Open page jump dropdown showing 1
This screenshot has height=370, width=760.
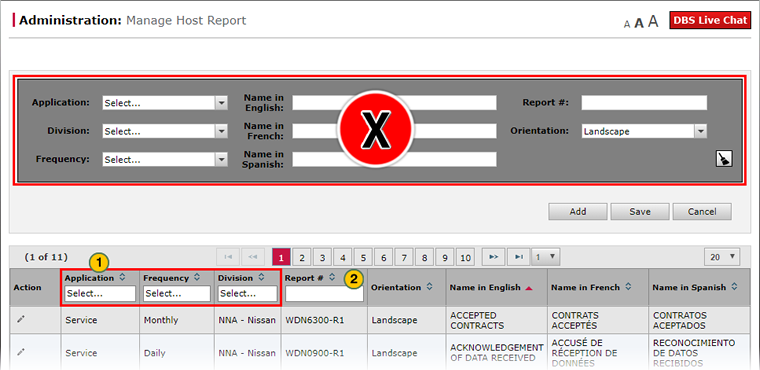click(546, 257)
